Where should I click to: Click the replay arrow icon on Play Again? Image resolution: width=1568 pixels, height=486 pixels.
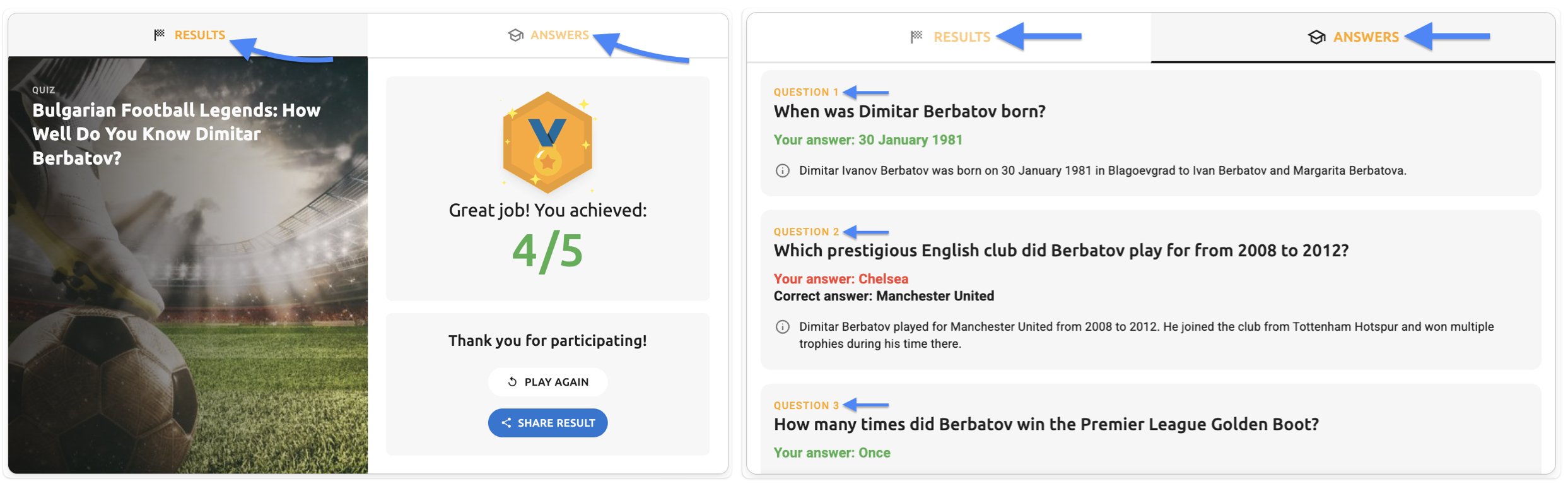512,382
